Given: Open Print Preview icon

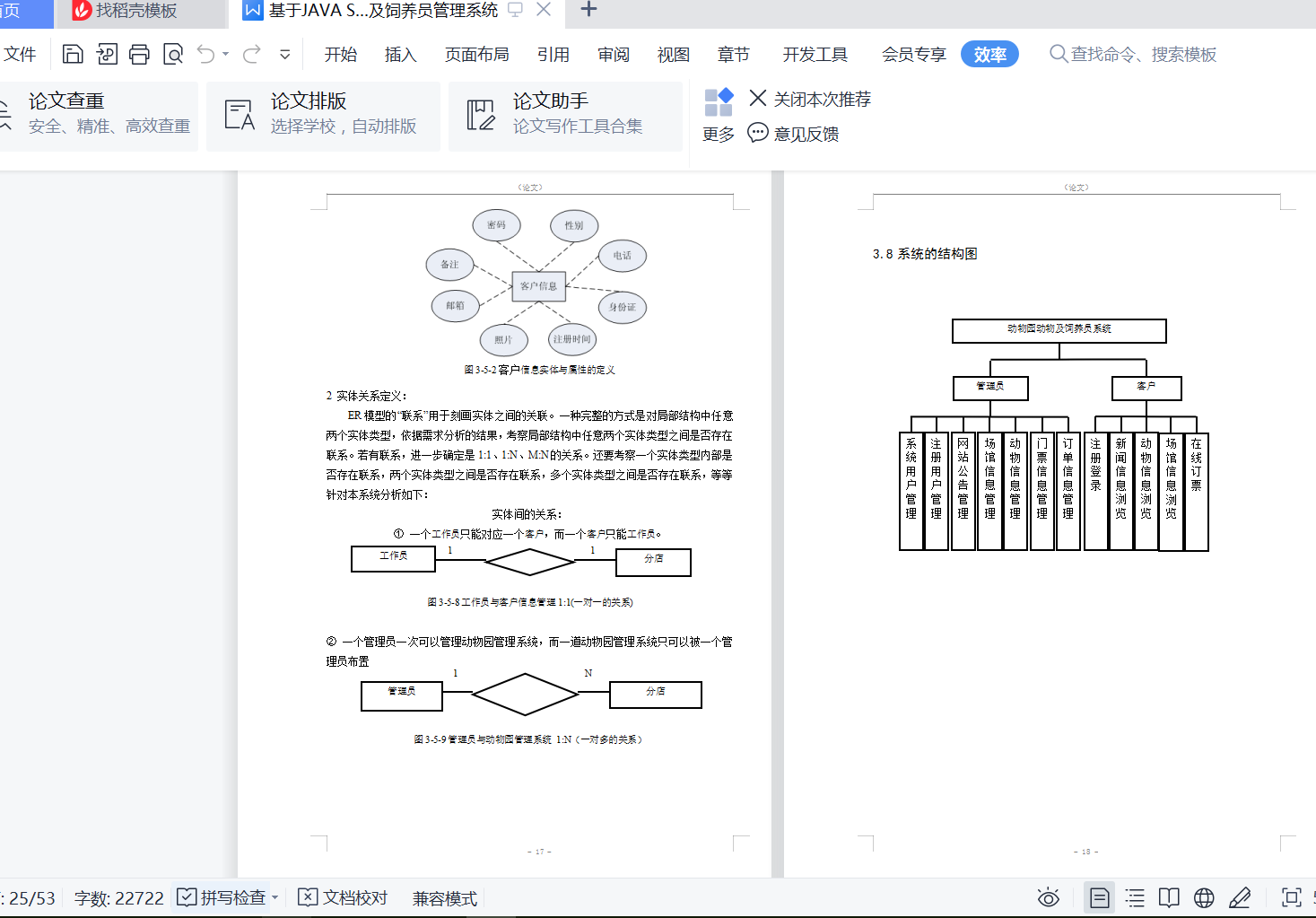Looking at the screenshot, I should [173, 55].
